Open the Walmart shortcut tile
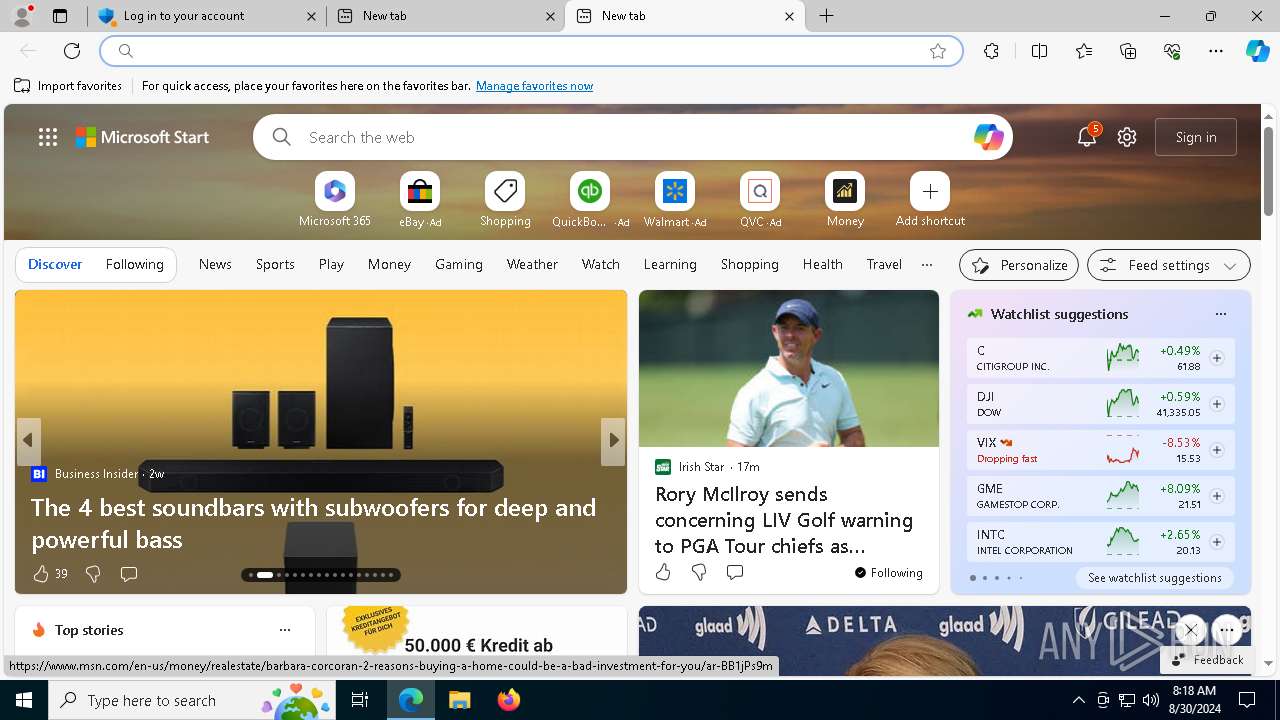 click(675, 199)
